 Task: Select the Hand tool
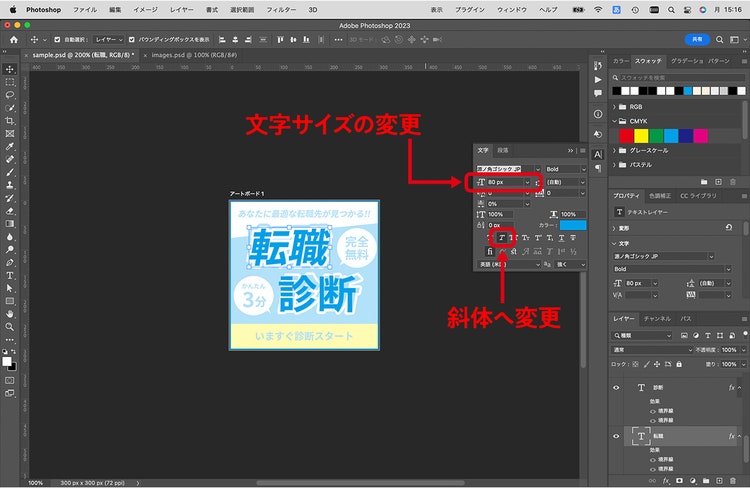tap(10, 314)
